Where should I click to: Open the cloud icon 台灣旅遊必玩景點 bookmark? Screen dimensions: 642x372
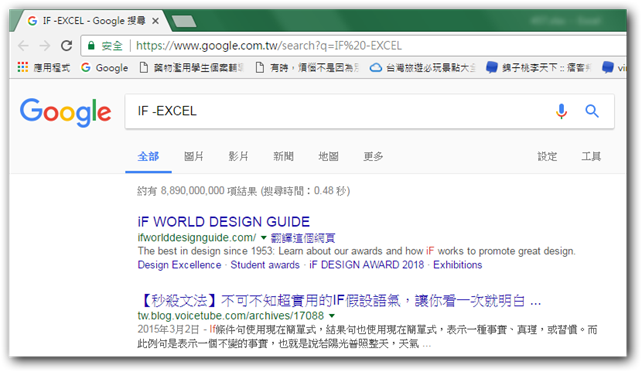[x=423, y=68]
